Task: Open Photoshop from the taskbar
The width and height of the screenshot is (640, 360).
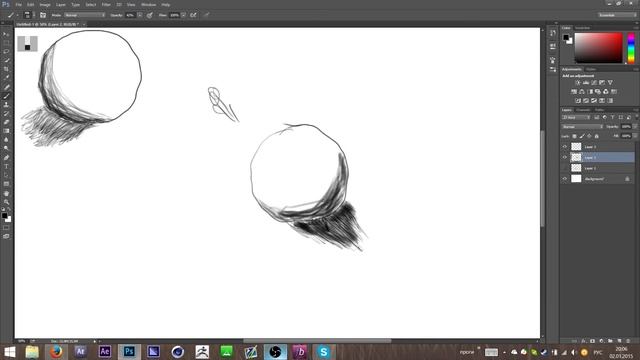Action: pyautogui.click(x=129, y=351)
